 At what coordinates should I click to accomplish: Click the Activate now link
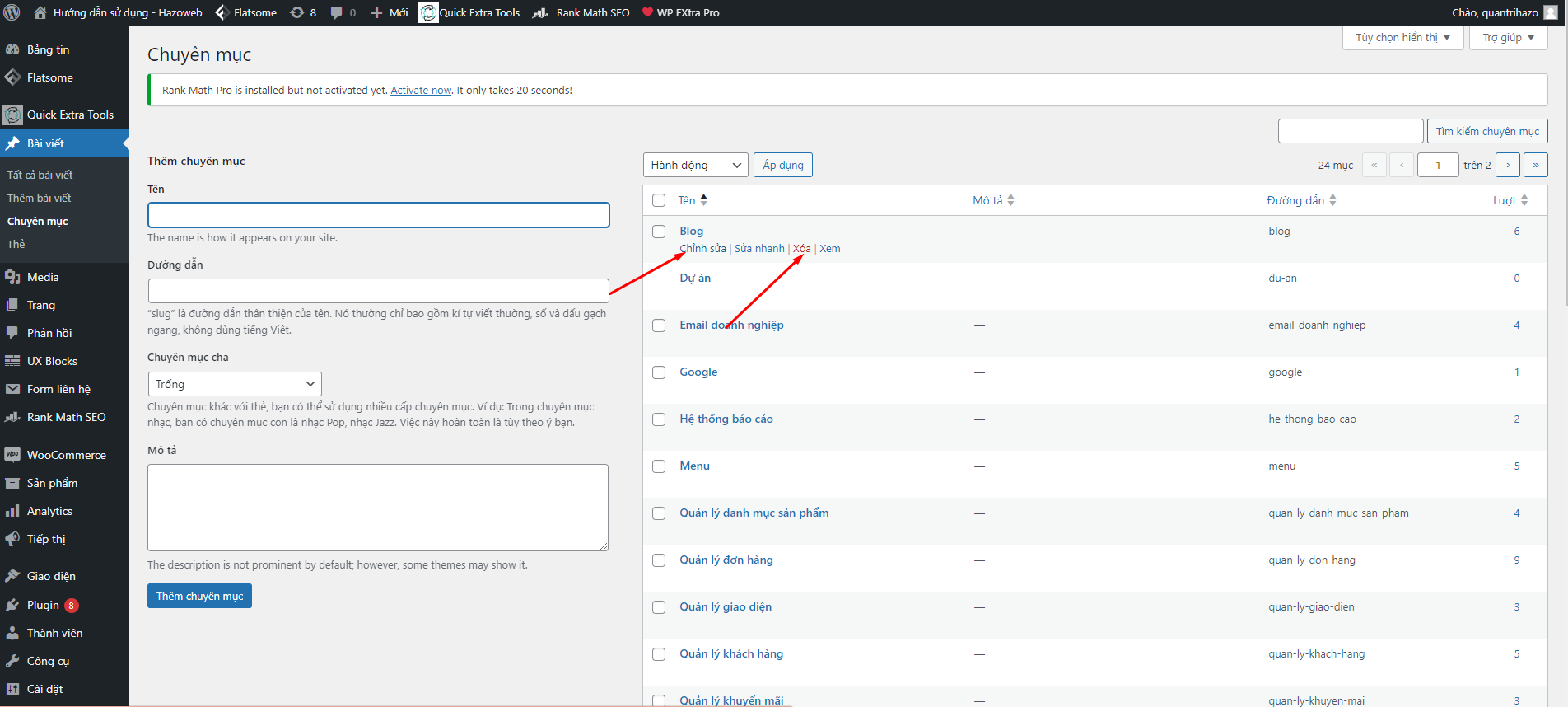pyautogui.click(x=421, y=91)
